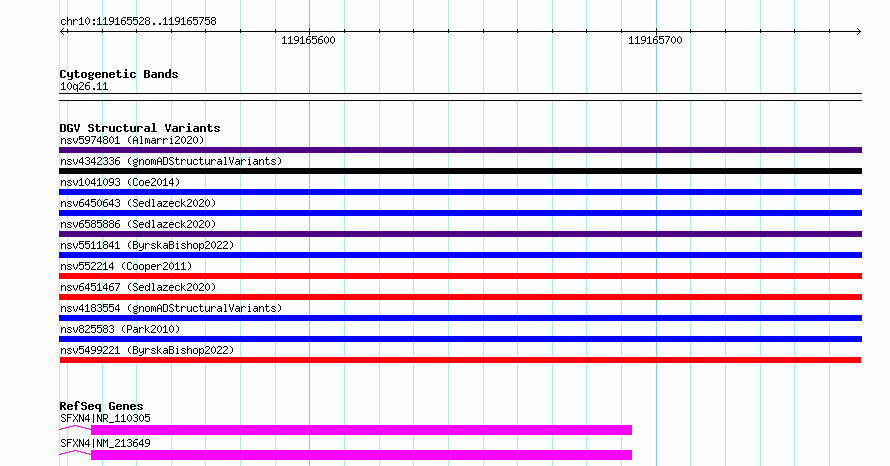Open the nsv1041093 (Coe2014) variant bar

[460, 192]
